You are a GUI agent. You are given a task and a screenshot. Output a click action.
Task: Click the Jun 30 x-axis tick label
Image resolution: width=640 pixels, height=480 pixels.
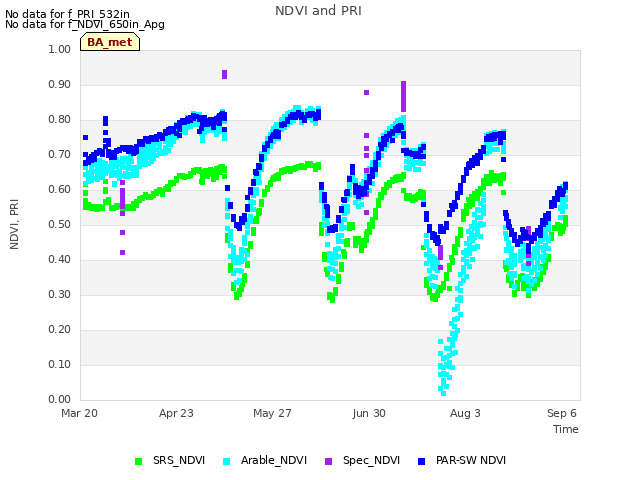coord(369,413)
